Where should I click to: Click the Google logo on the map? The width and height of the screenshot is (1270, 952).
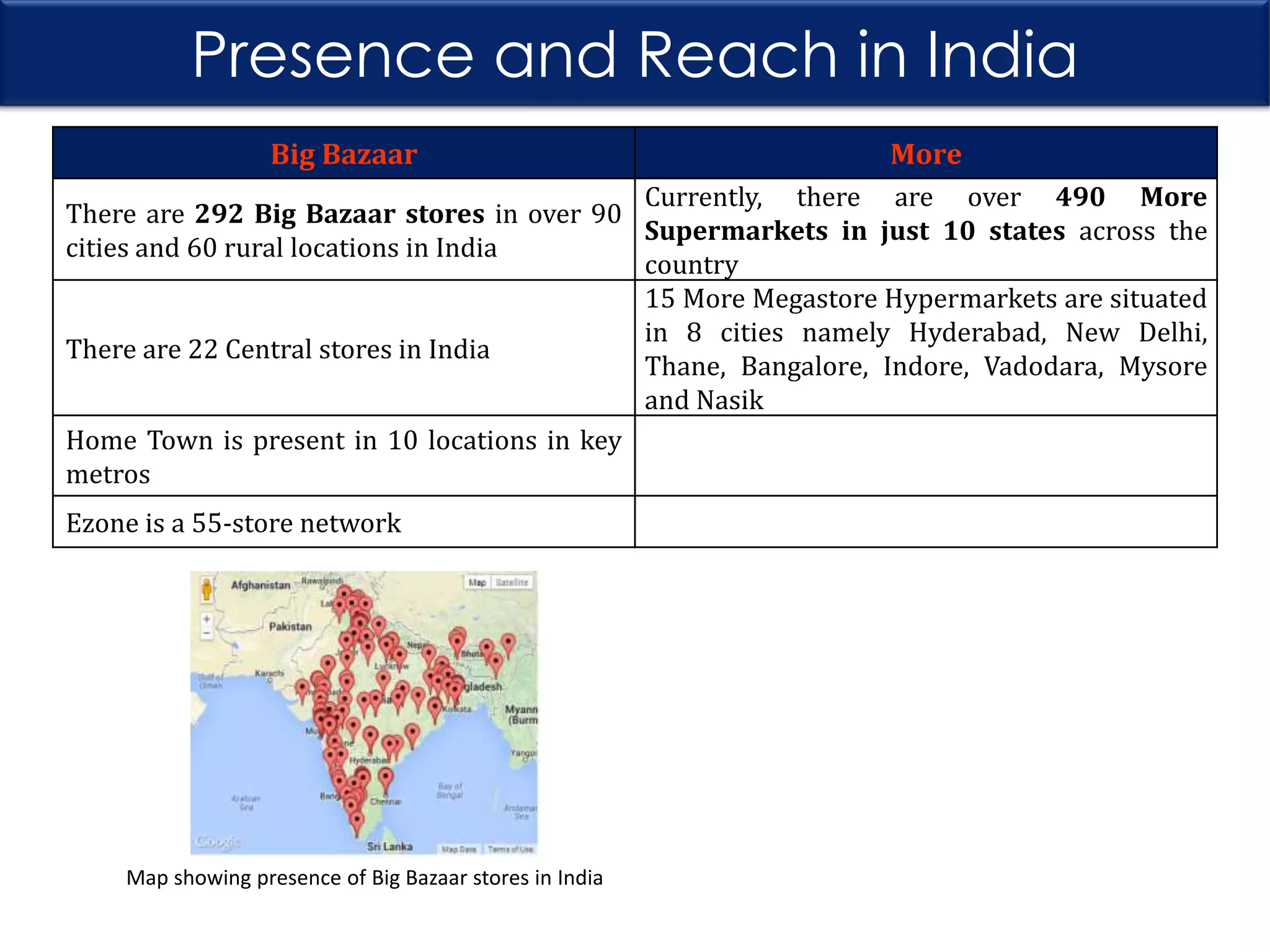pos(218,842)
